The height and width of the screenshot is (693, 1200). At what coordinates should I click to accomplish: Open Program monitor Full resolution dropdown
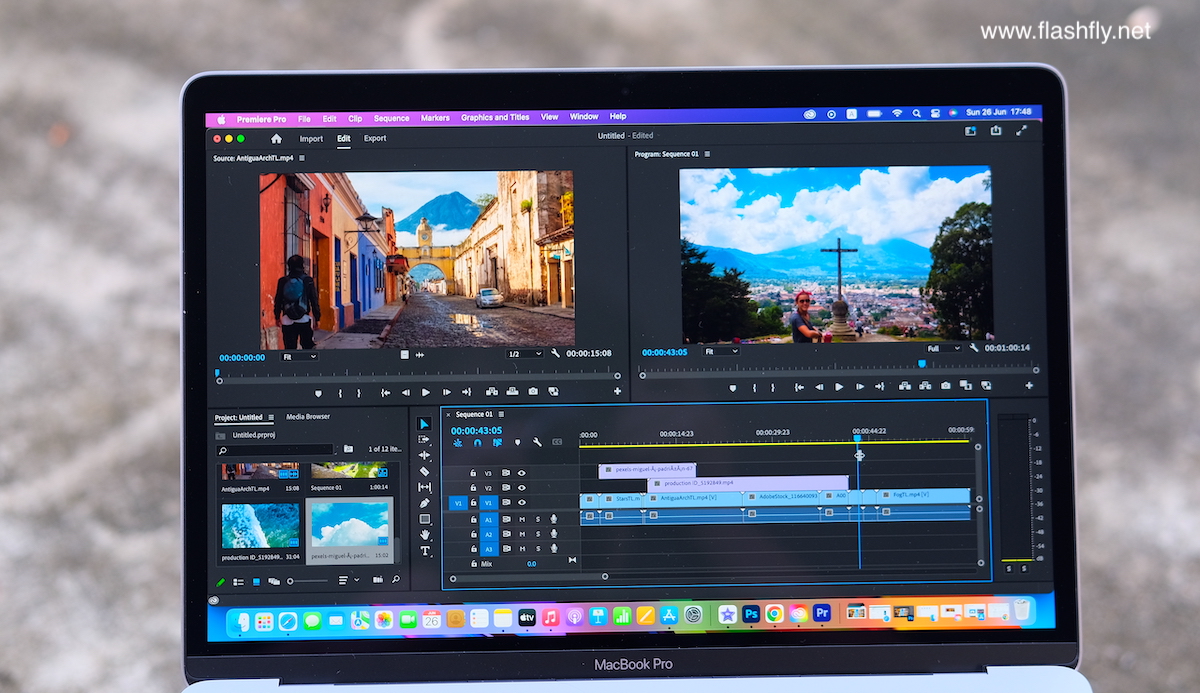(943, 348)
